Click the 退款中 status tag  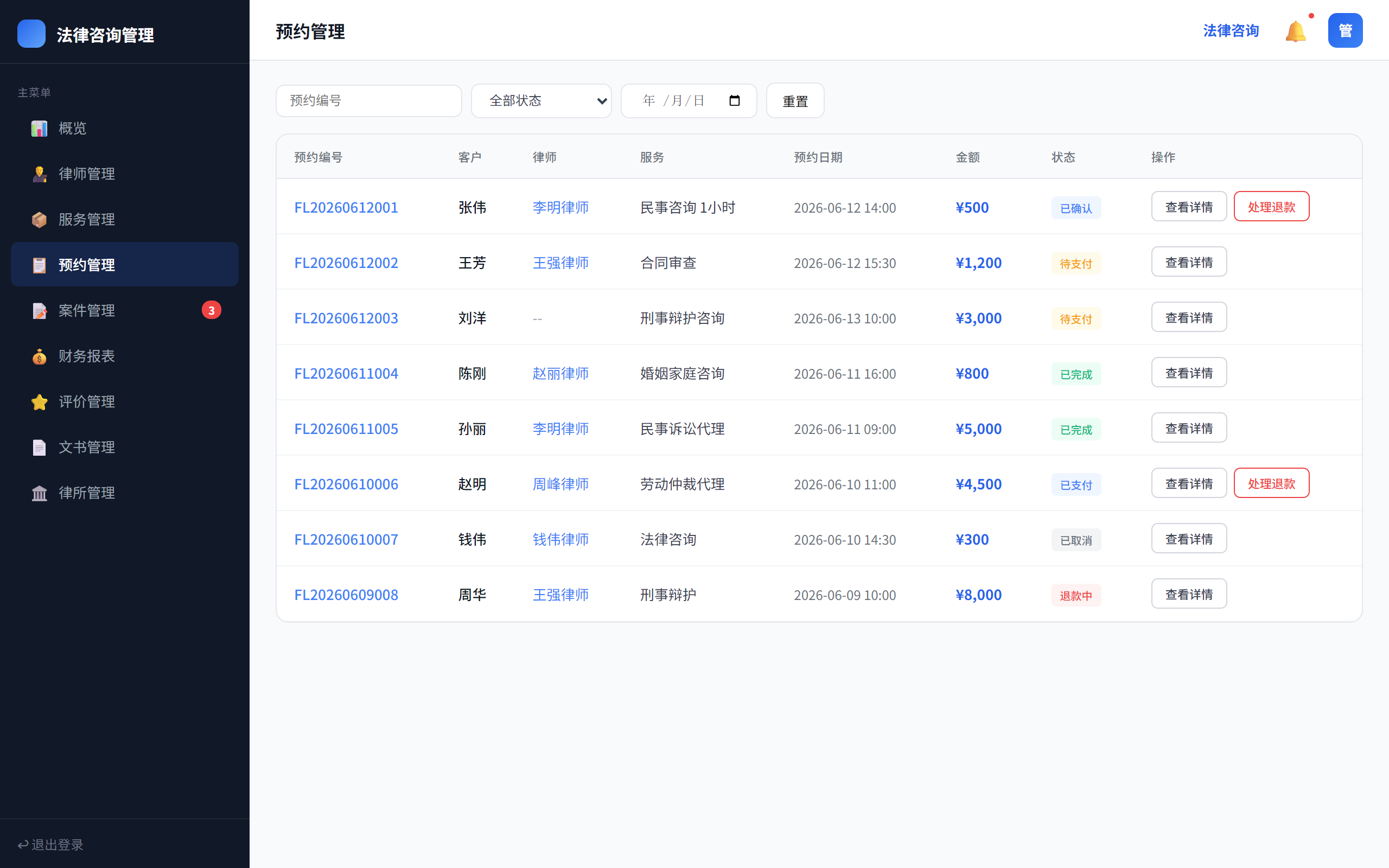[1075, 595]
